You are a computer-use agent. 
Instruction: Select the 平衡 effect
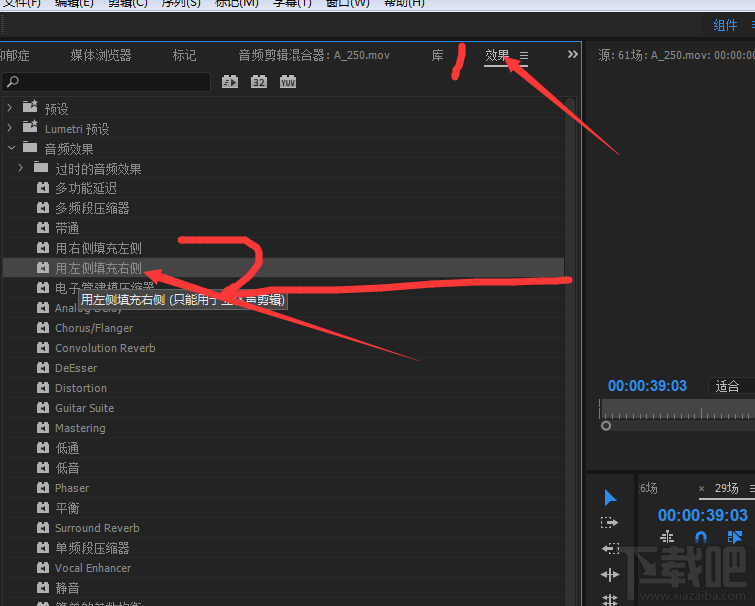tap(67, 508)
